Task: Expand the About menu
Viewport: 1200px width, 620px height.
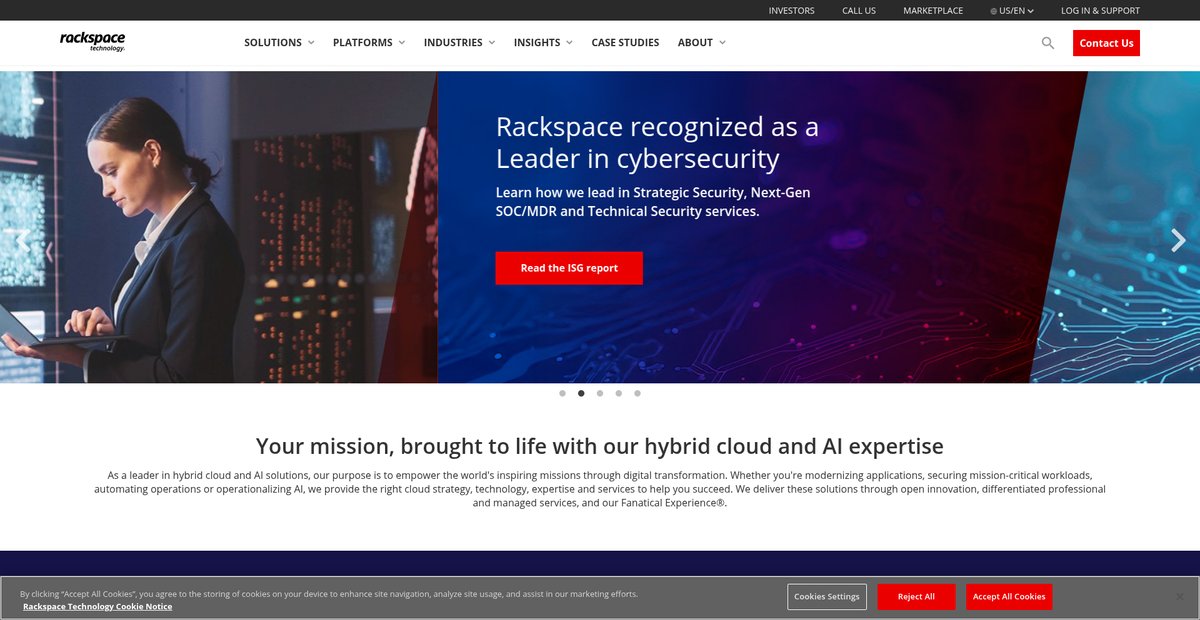Action: coord(702,43)
